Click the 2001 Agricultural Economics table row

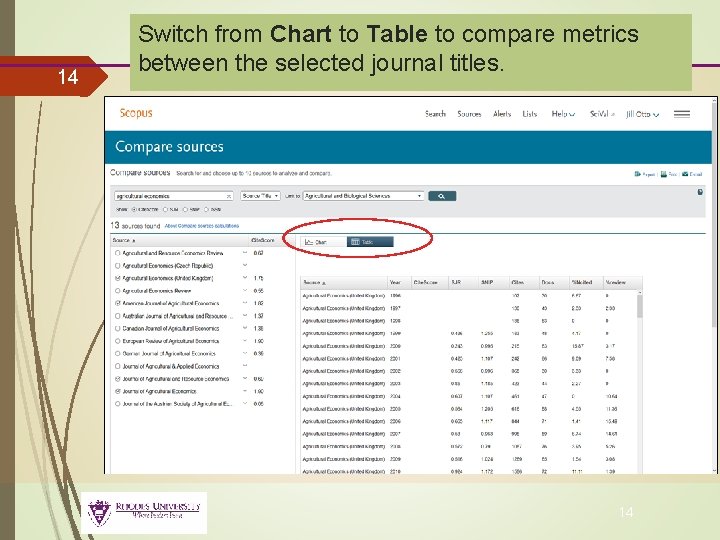(x=468, y=359)
